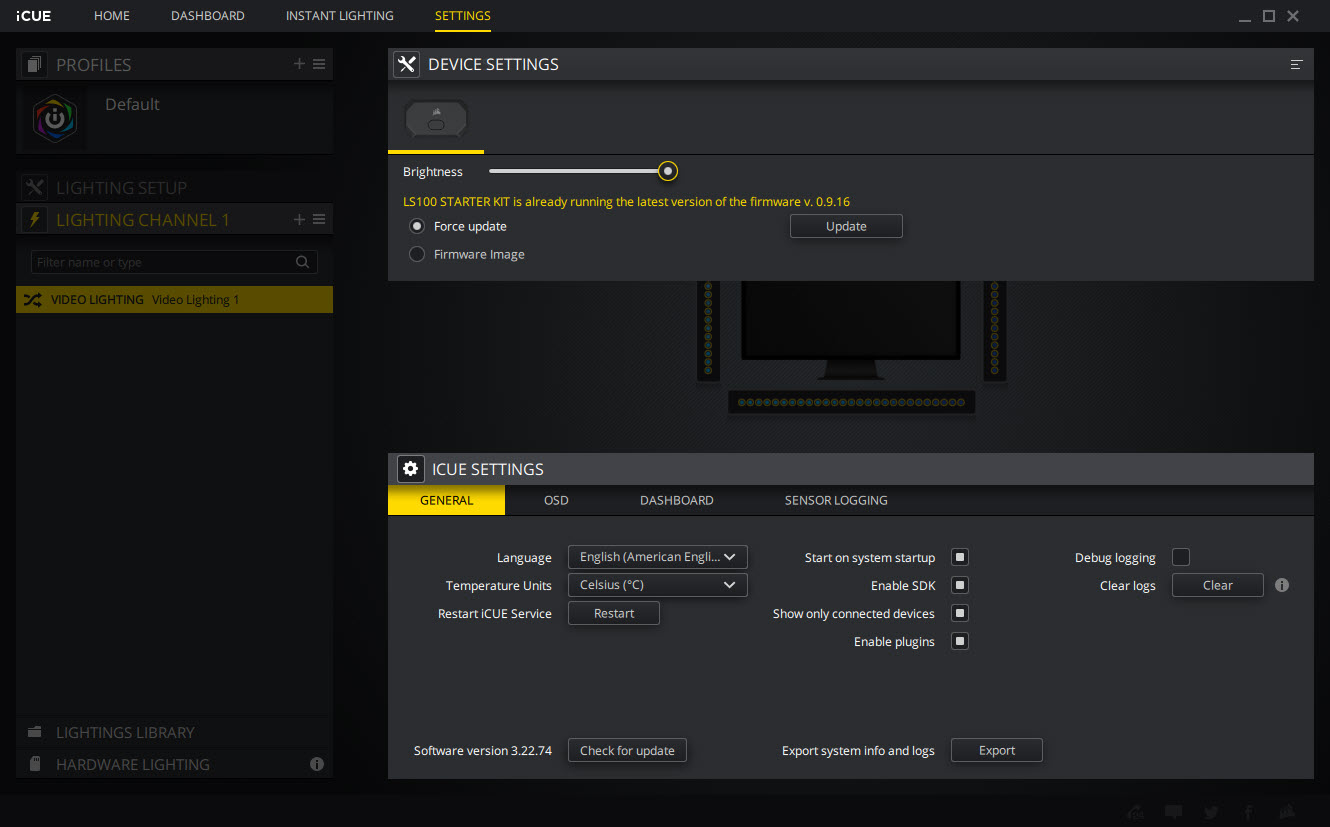The image size is (1330, 827).
Task: Click the Device Settings wrench icon
Action: [x=406, y=64]
